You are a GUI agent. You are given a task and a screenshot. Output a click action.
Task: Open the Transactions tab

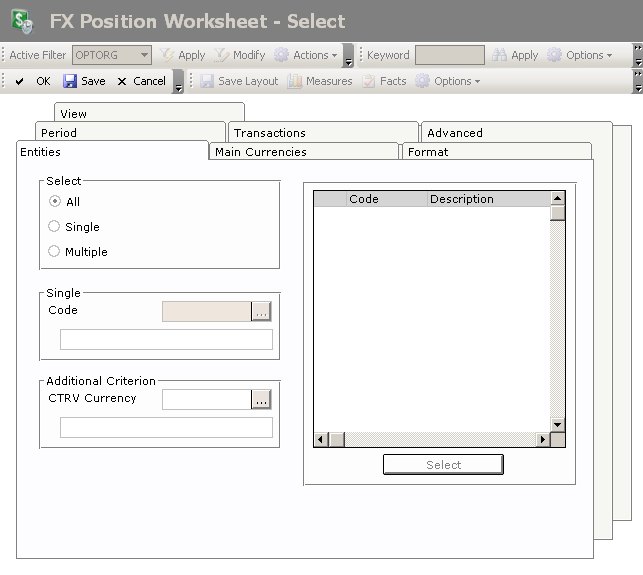(270, 133)
